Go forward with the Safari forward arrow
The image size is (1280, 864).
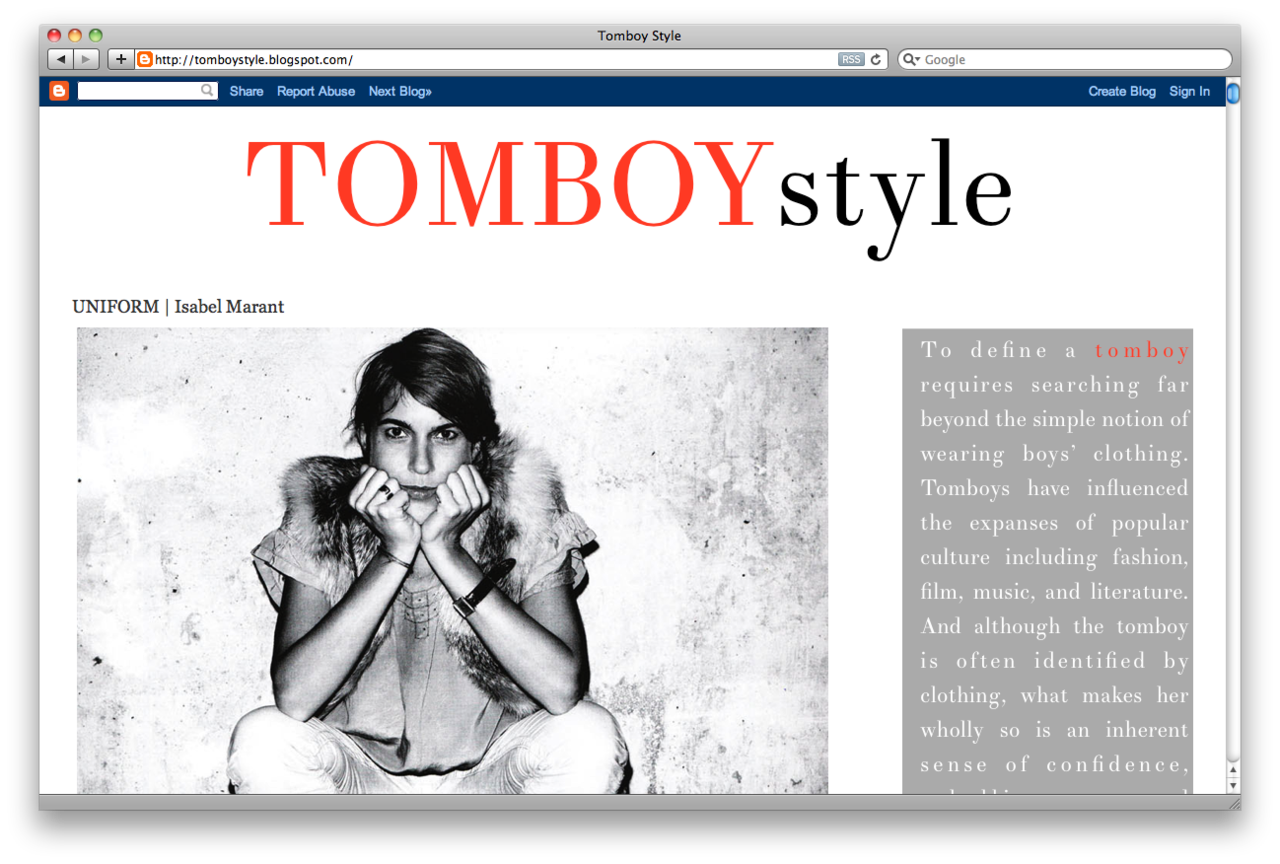(86, 60)
